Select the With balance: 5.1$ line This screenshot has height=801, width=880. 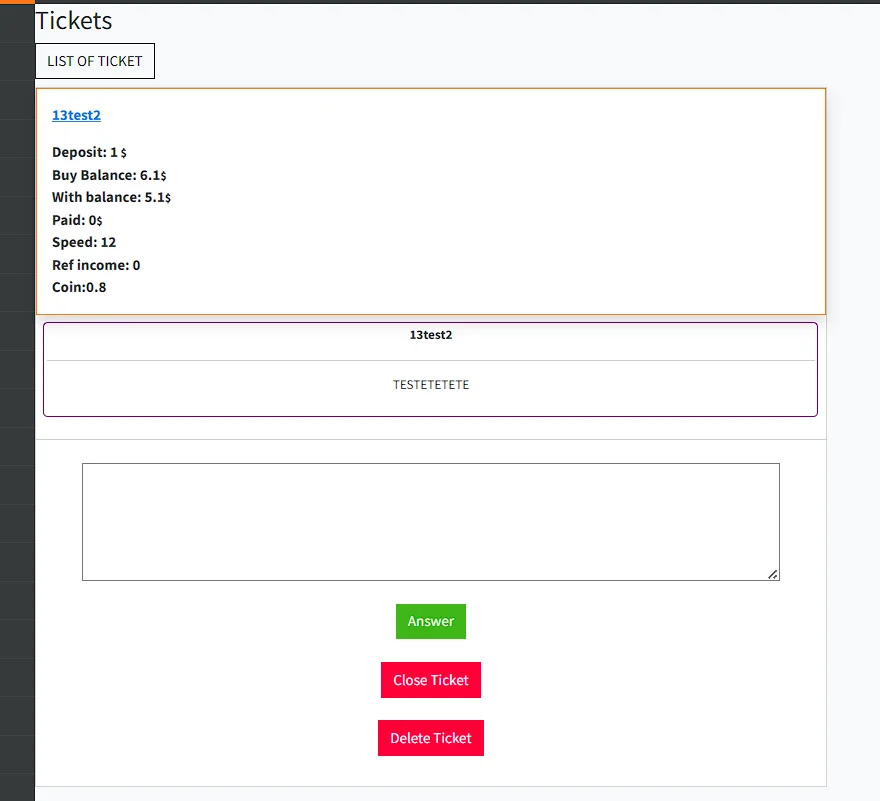111,197
